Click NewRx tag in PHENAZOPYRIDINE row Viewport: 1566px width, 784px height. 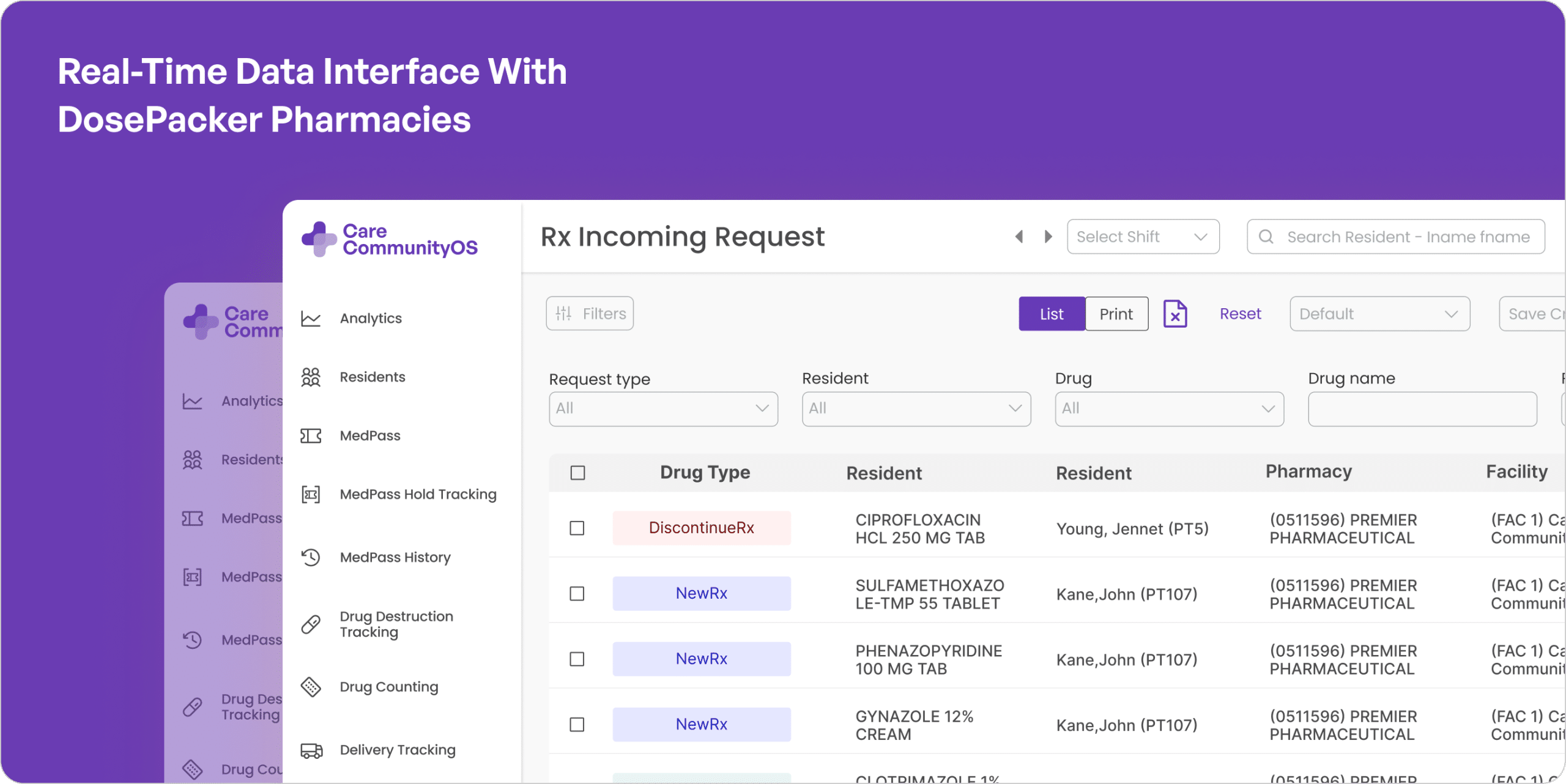coord(702,659)
